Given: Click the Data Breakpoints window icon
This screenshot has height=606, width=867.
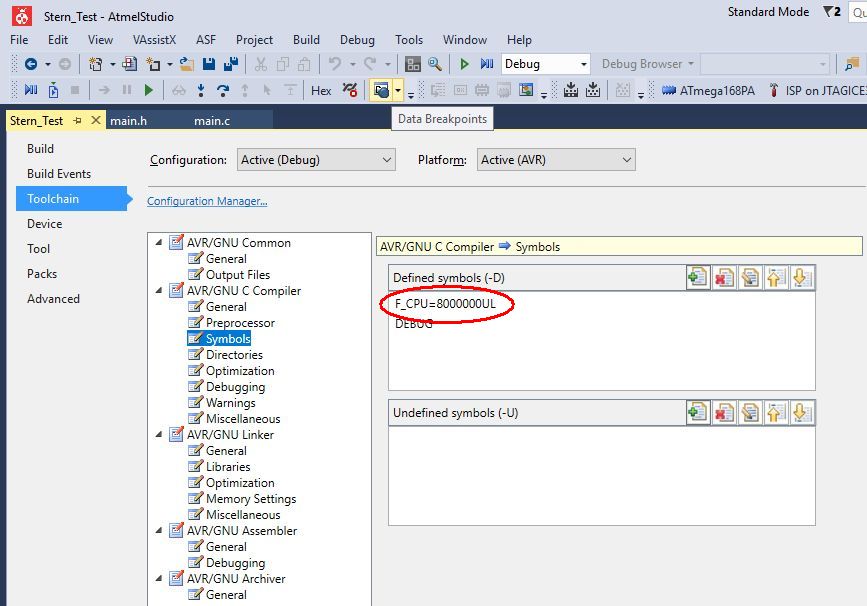Looking at the screenshot, I should click(x=381, y=90).
